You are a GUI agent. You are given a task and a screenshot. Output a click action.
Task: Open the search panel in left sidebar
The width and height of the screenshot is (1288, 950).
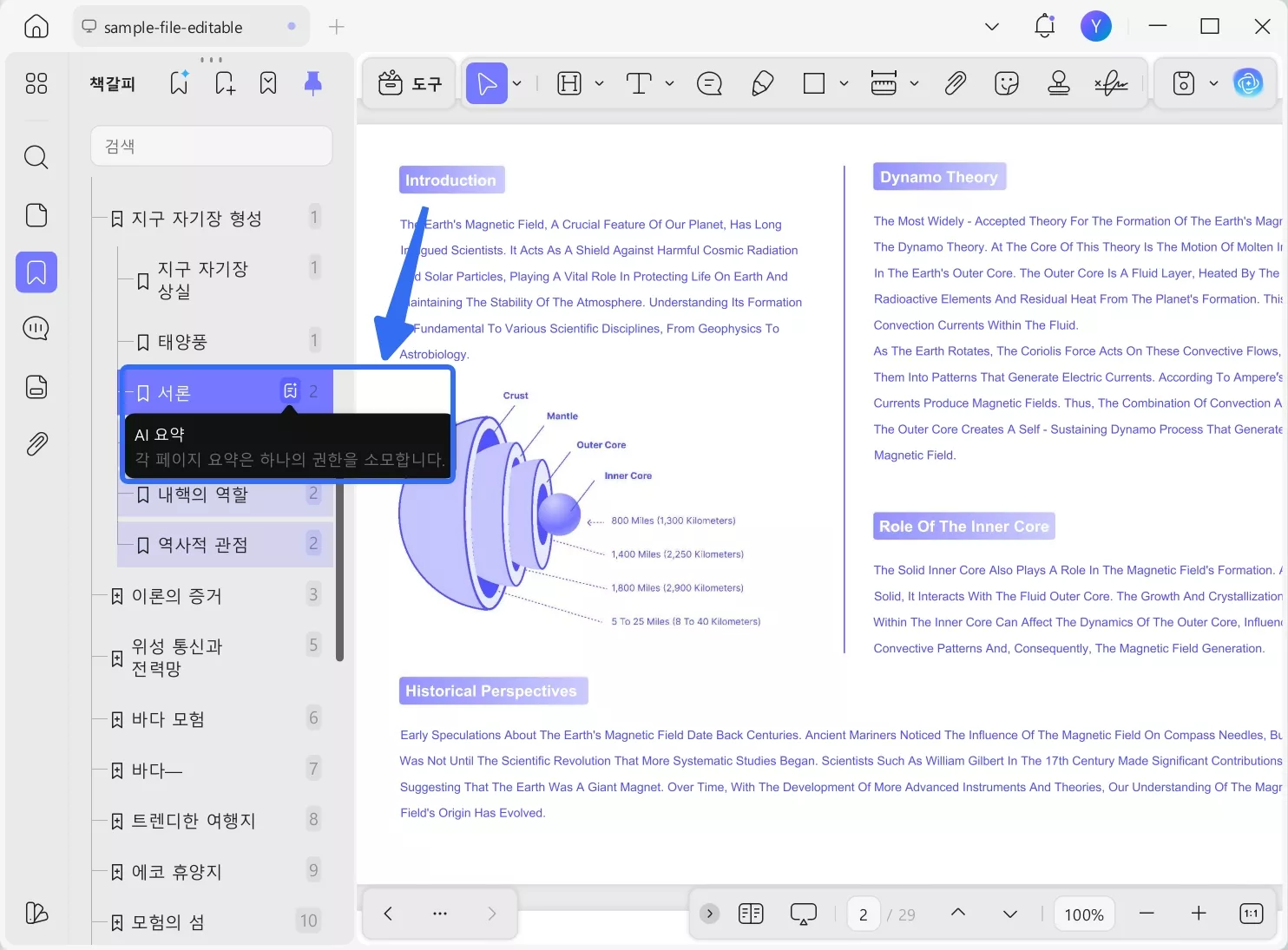click(x=36, y=157)
